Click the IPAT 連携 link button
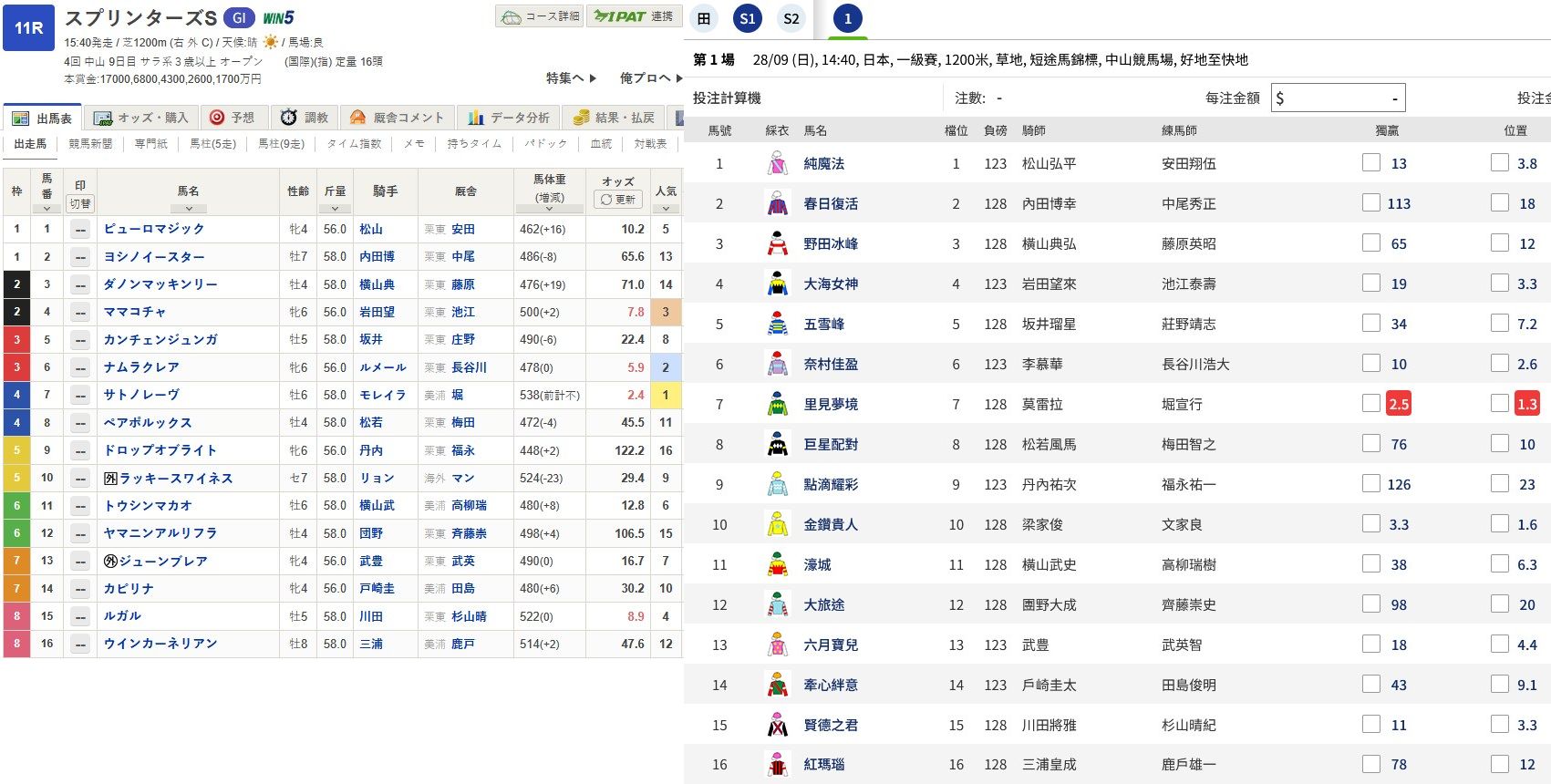The image size is (1551, 784). pos(634,16)
